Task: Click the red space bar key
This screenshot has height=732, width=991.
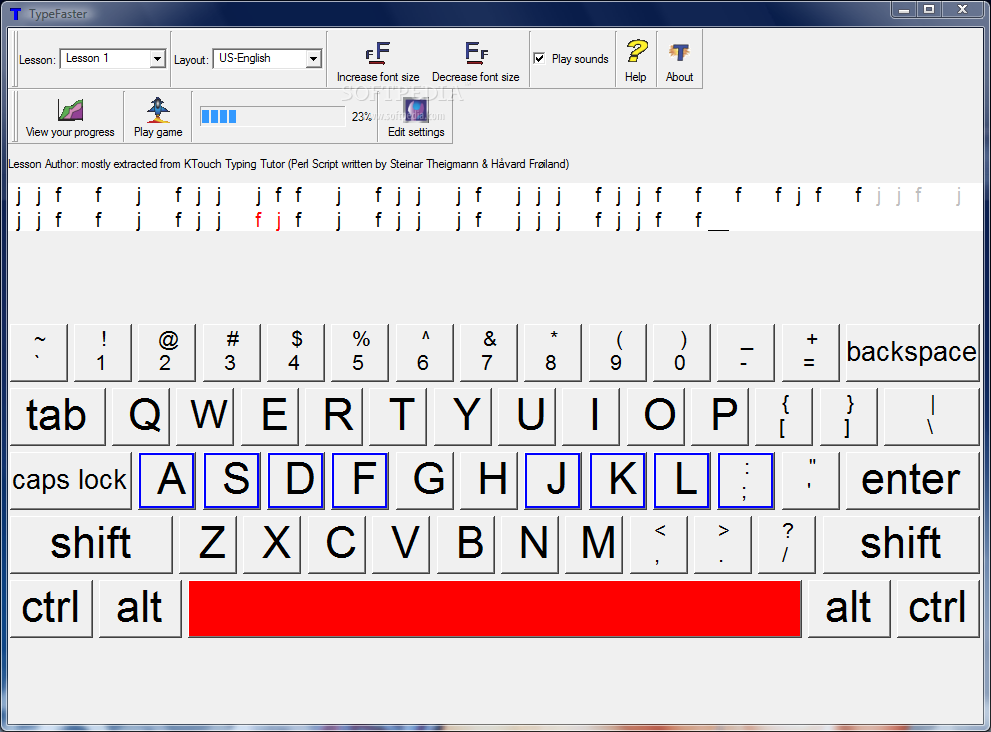Action: (495, 609)
